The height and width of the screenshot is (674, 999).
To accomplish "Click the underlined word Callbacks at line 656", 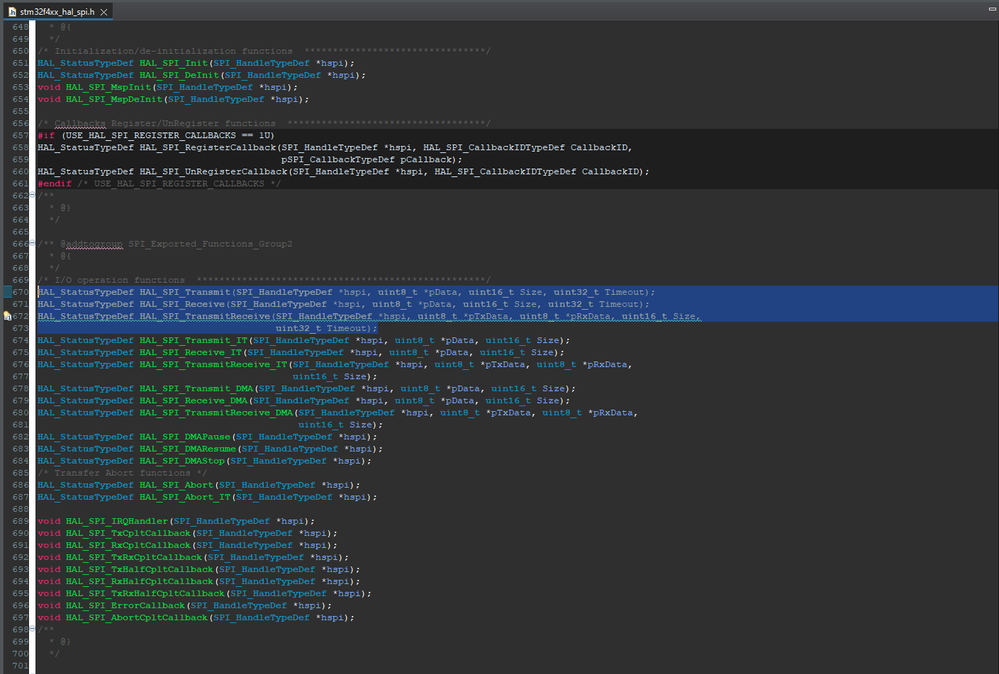I will tap(82, 123).
